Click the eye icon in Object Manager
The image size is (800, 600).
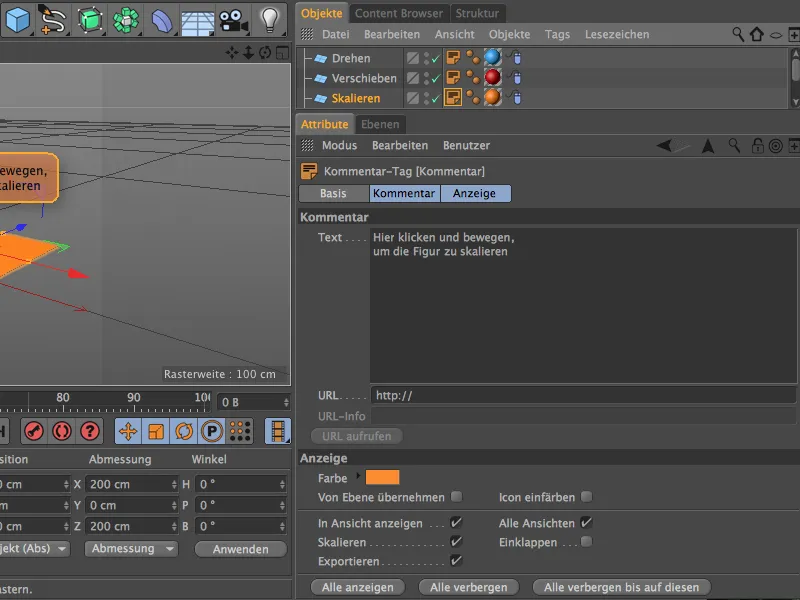[x=776, y=35]
